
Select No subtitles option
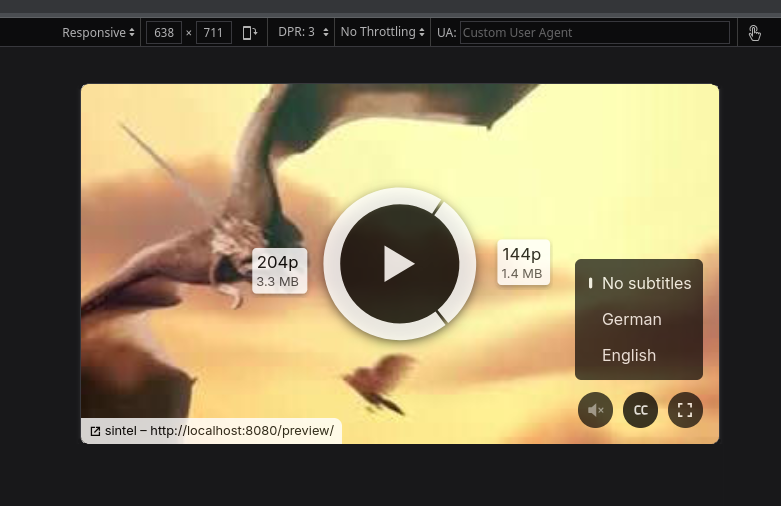639,283
